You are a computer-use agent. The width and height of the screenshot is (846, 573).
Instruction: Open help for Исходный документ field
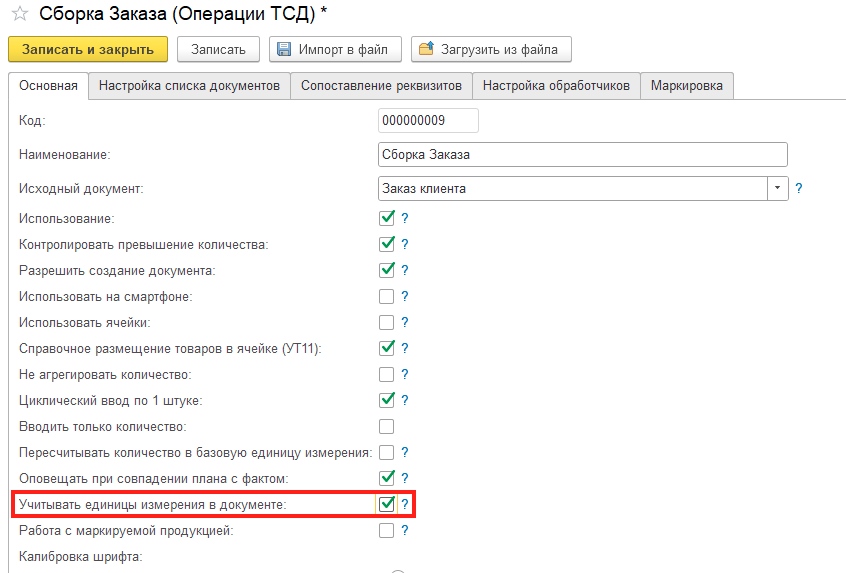click(799, 188)
